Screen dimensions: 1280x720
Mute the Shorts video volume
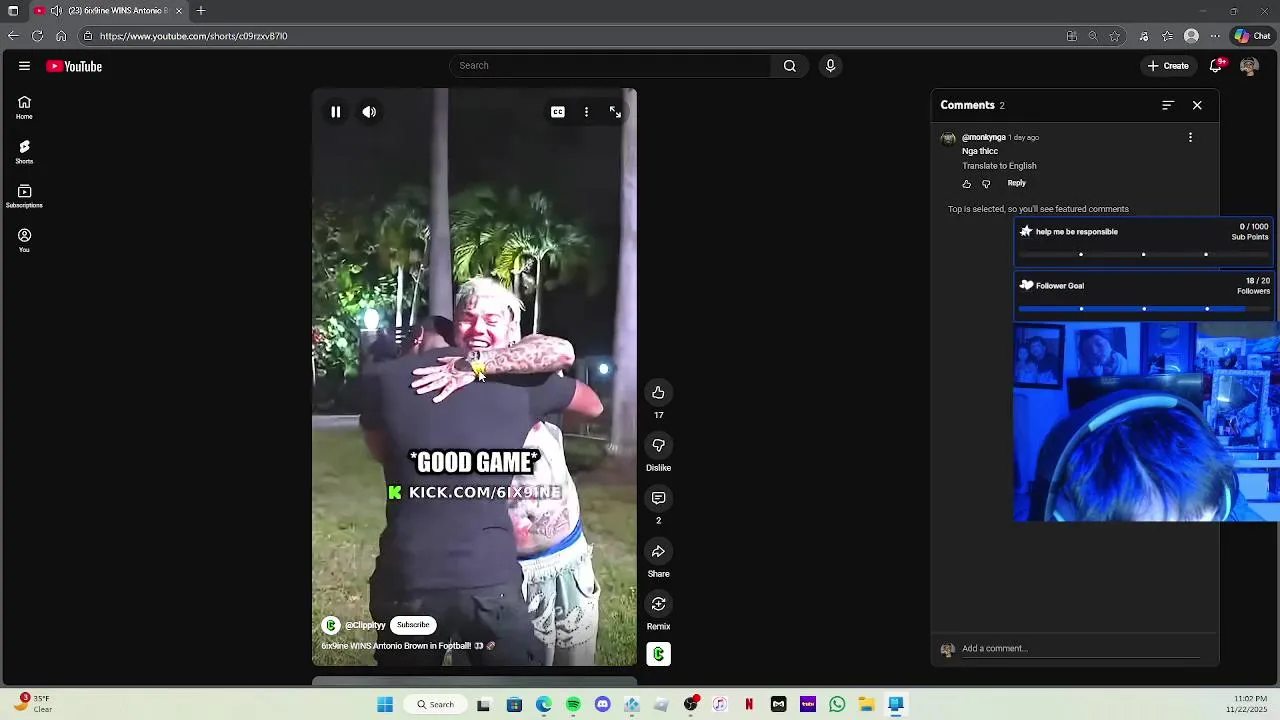369,112
